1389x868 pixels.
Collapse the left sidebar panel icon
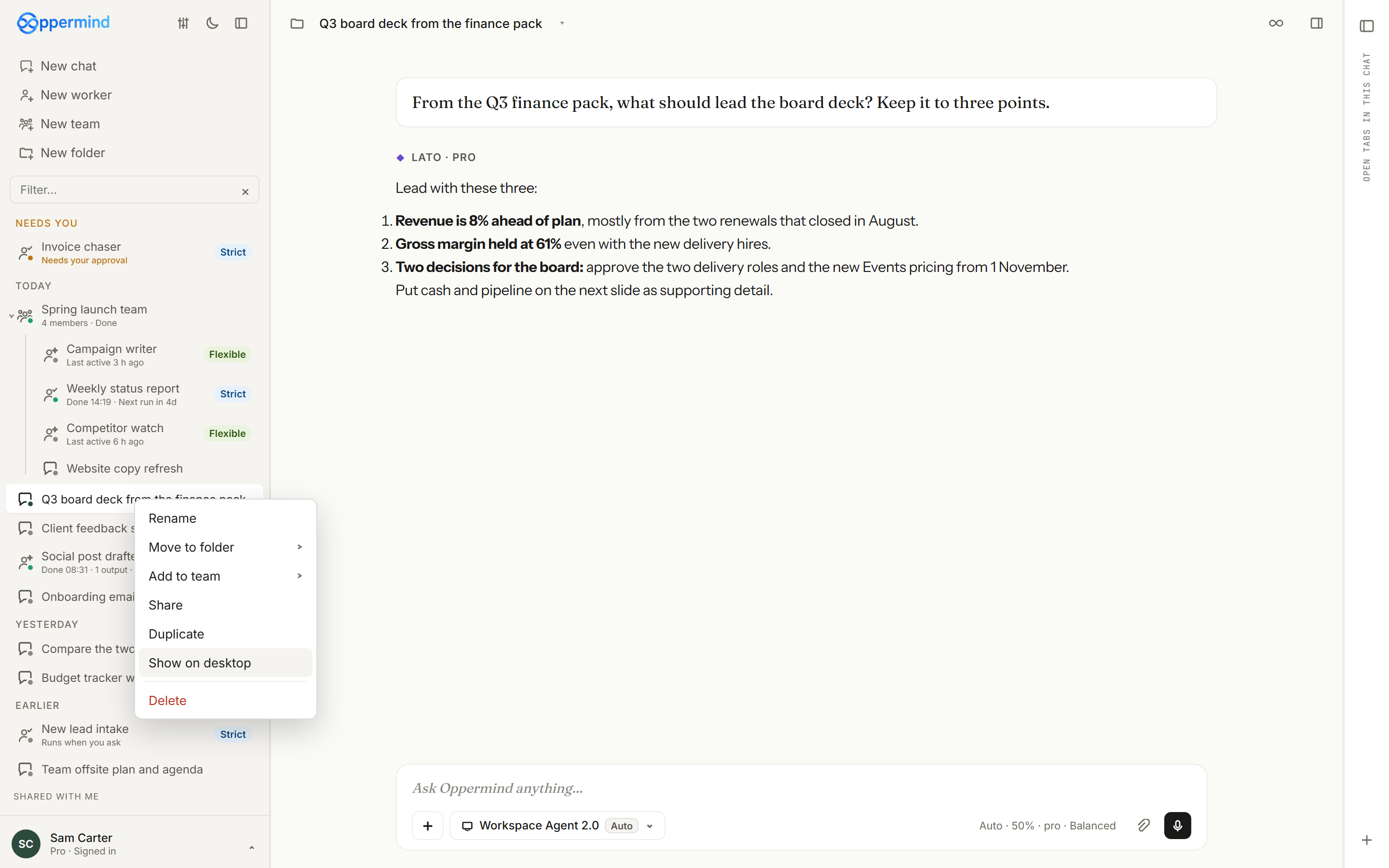241,23
